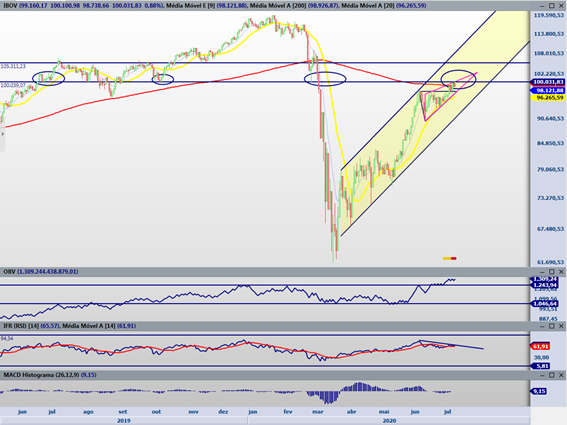Screen dimensions: 567x425
Task: Maximize the IFR (RSI) indicator panel
Action: [552, 326]
